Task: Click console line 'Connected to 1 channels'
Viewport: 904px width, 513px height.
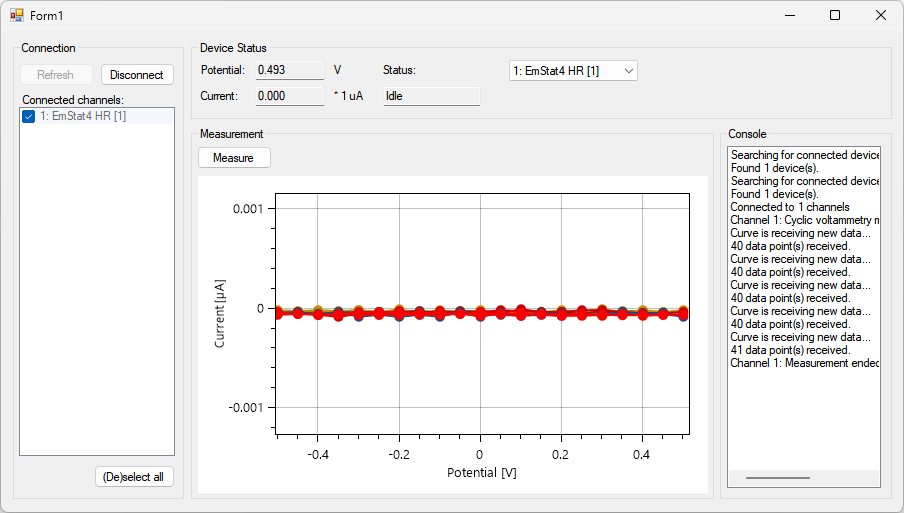Action: [789, 207]
